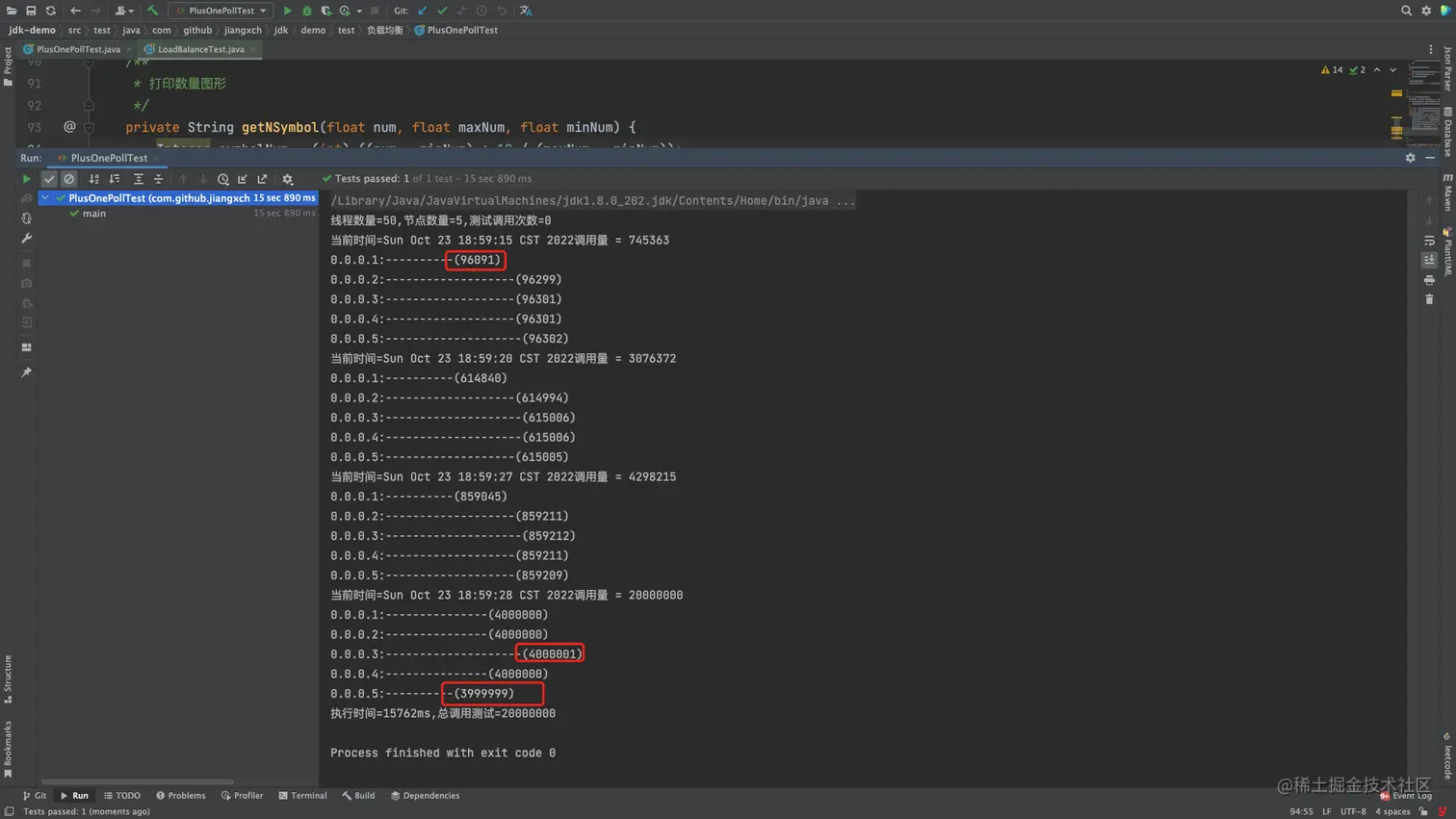Click the 94:55 cursor position indicator
This screenshot has width=1456, height=819.
[1301, 811]
